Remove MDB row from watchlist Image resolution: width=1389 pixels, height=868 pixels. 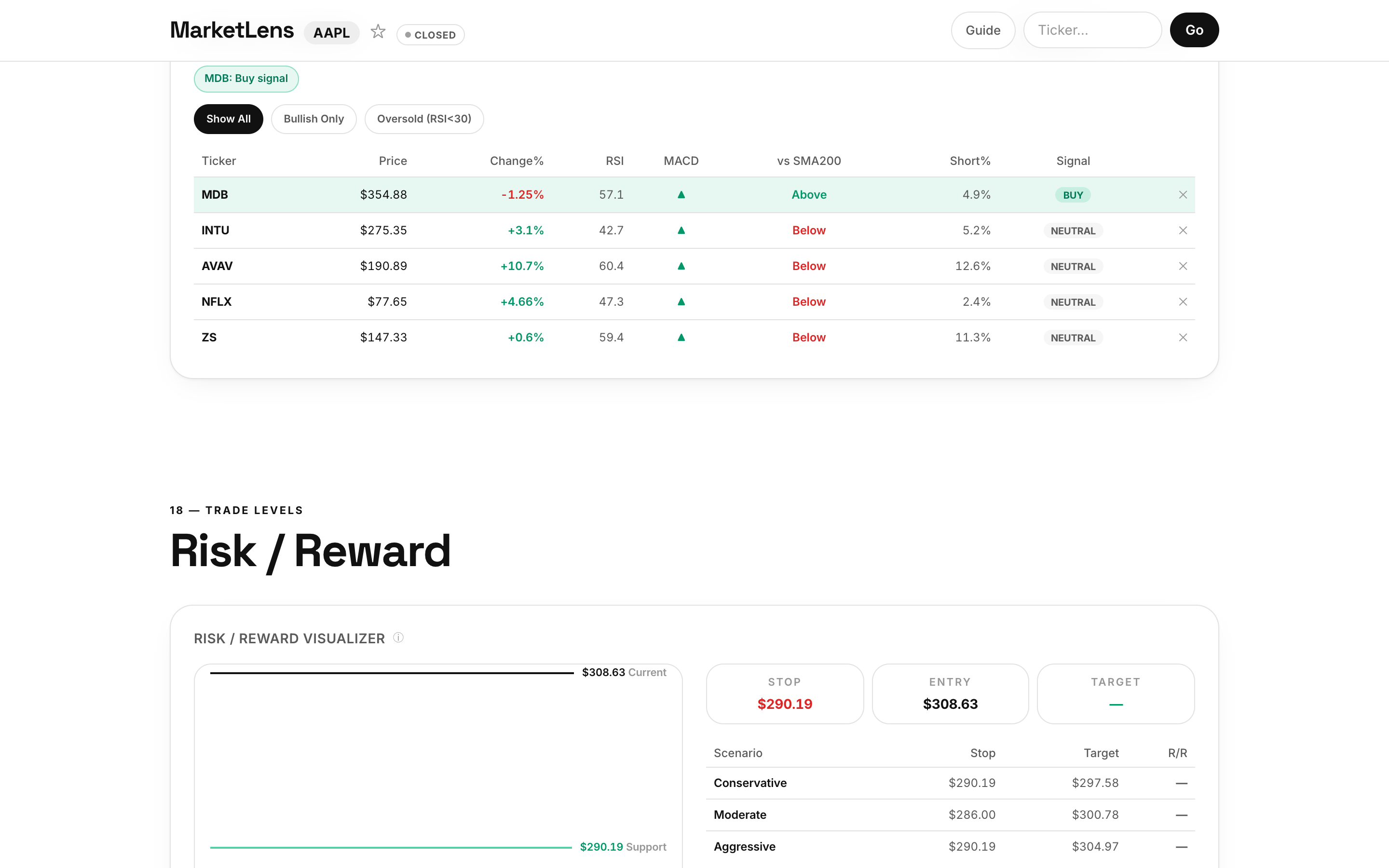point(1183,195)
